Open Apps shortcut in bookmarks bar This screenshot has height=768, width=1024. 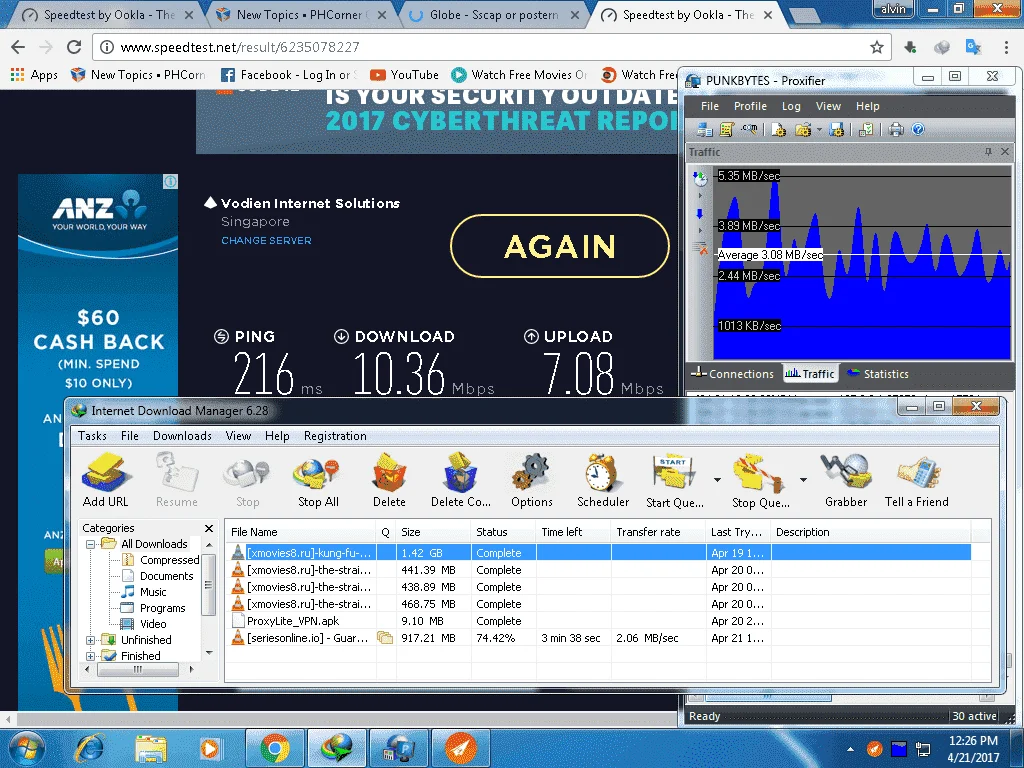tap(35, 74)
